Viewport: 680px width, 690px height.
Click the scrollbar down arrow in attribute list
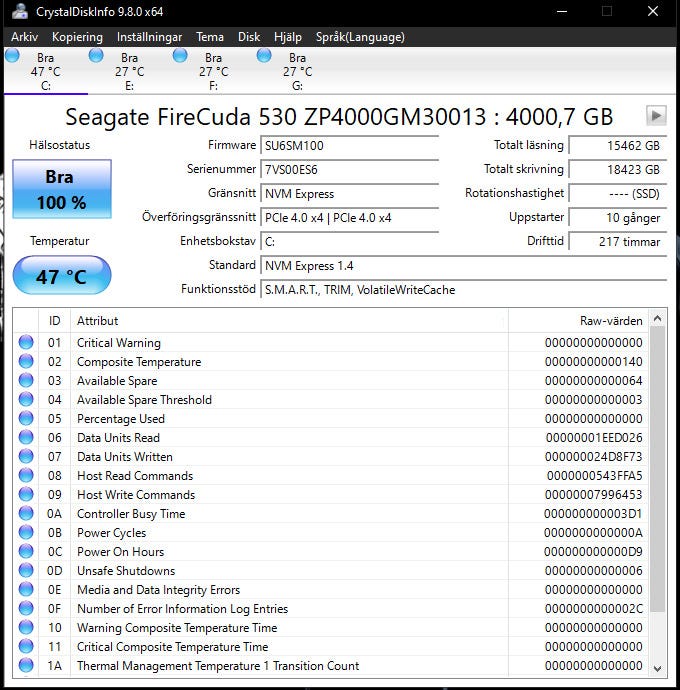(x=658, y=669)
